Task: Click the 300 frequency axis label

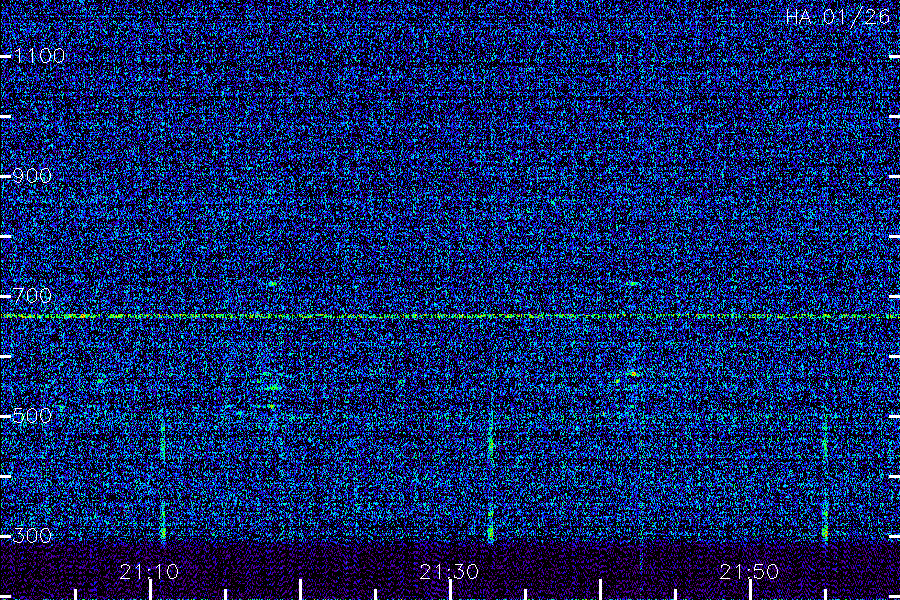Action: [x=32, y=536]
